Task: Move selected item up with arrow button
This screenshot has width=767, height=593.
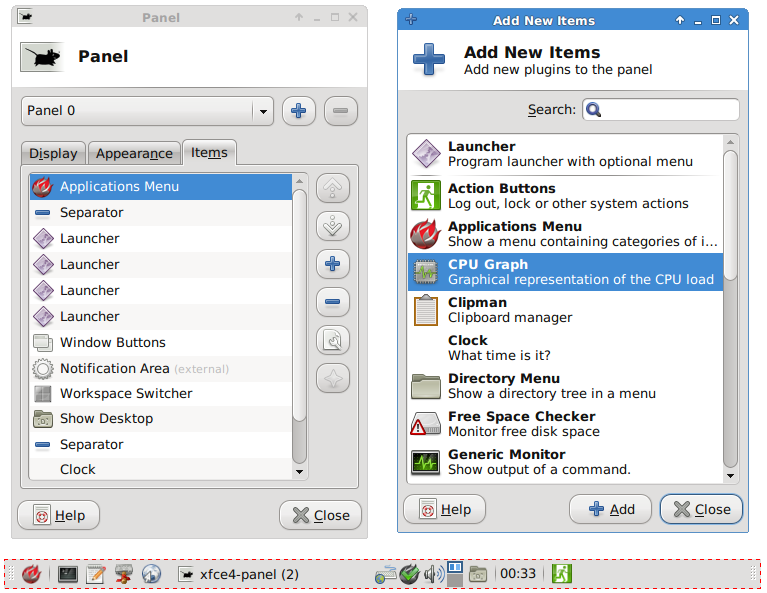Action: tap(333, 188)
